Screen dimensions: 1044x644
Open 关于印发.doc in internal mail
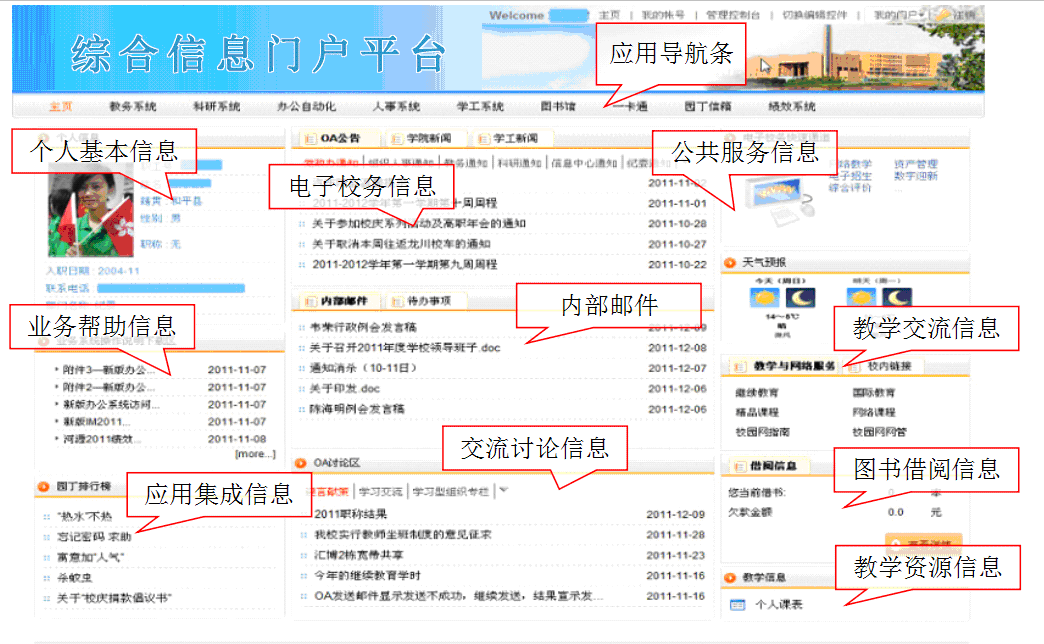point(345,389)
